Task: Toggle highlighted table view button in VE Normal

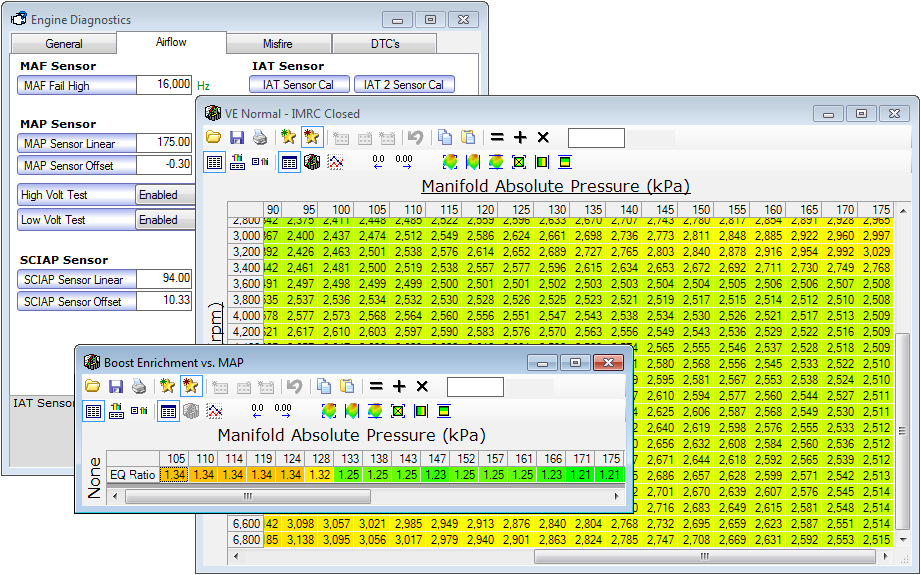Action: (289, 162)
